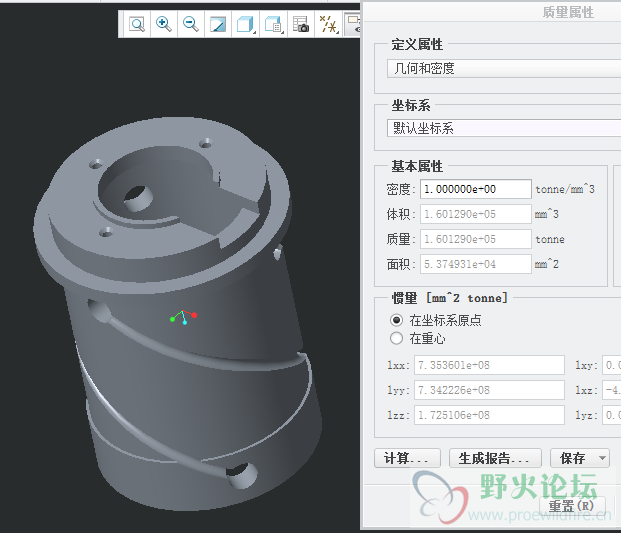
Task: Click the Ixz inertia value field
Action: [x=611, y=390]
